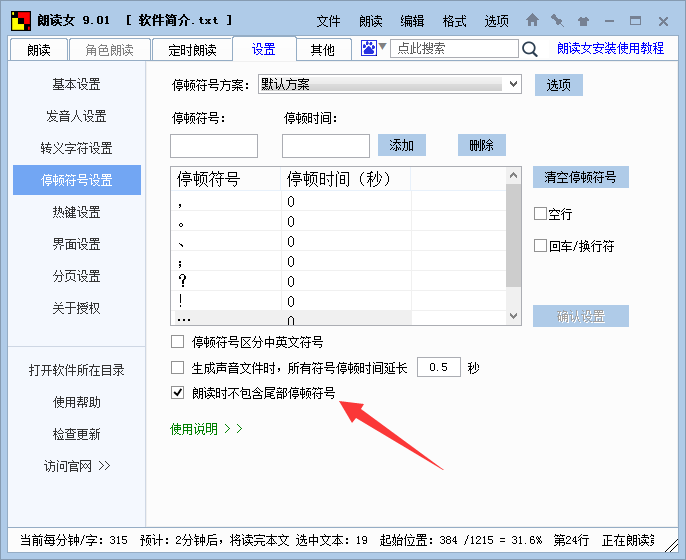Switch to the 角色朗读 tab
The image size is (686, 560).
coord(109,50)
